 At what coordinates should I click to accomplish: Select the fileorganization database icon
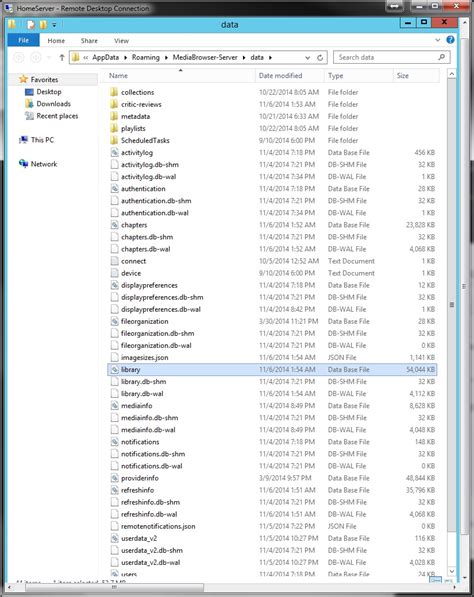(x=114, y=321)
